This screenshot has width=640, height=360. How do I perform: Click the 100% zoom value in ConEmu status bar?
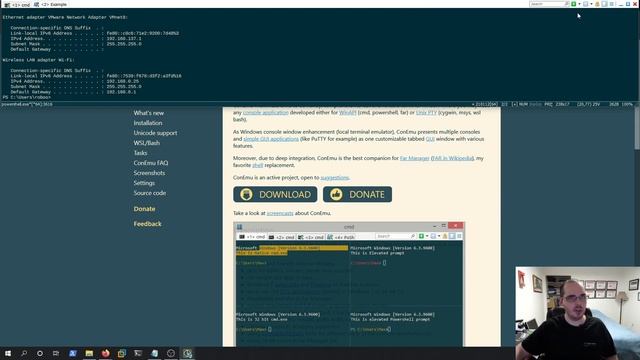pos(627,104)
